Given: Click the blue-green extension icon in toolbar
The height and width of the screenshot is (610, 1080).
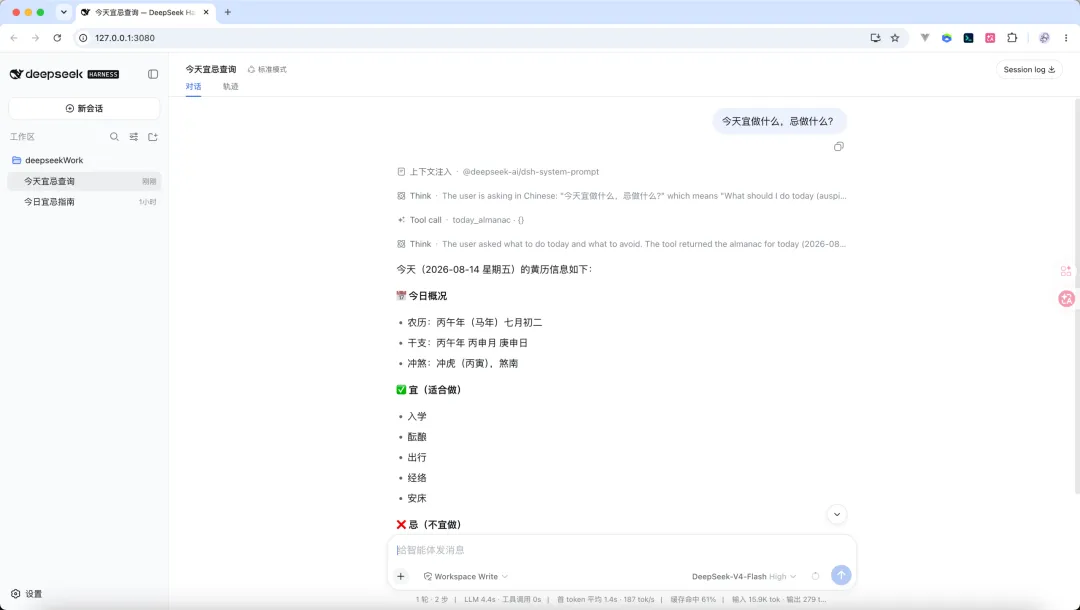Looking at the screenshot, I should [x=946, y=38].
